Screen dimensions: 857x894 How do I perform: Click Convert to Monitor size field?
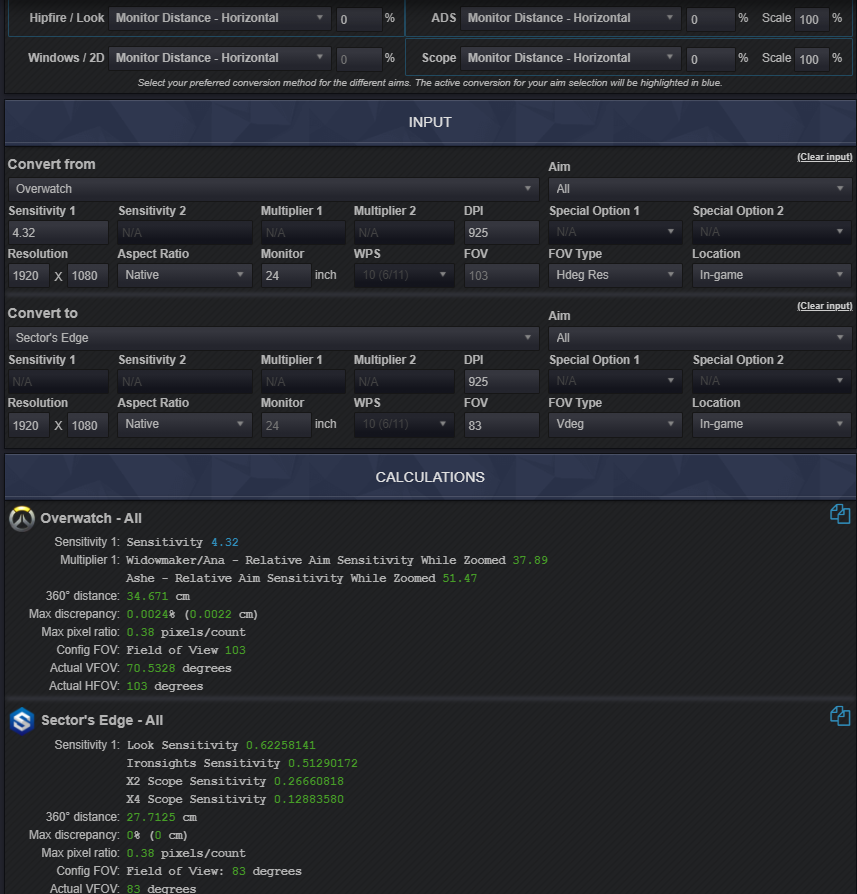point(286,425)
